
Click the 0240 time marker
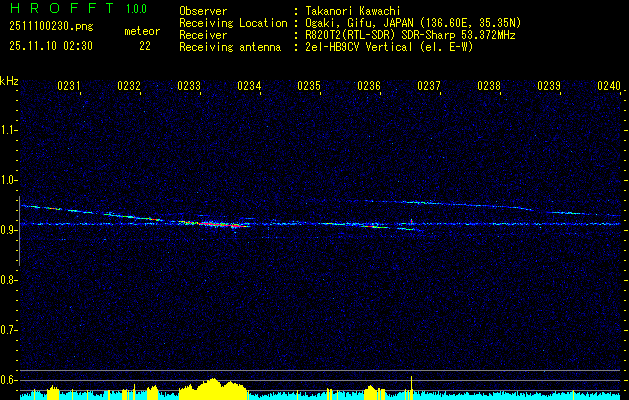click(x=609, y=86)
